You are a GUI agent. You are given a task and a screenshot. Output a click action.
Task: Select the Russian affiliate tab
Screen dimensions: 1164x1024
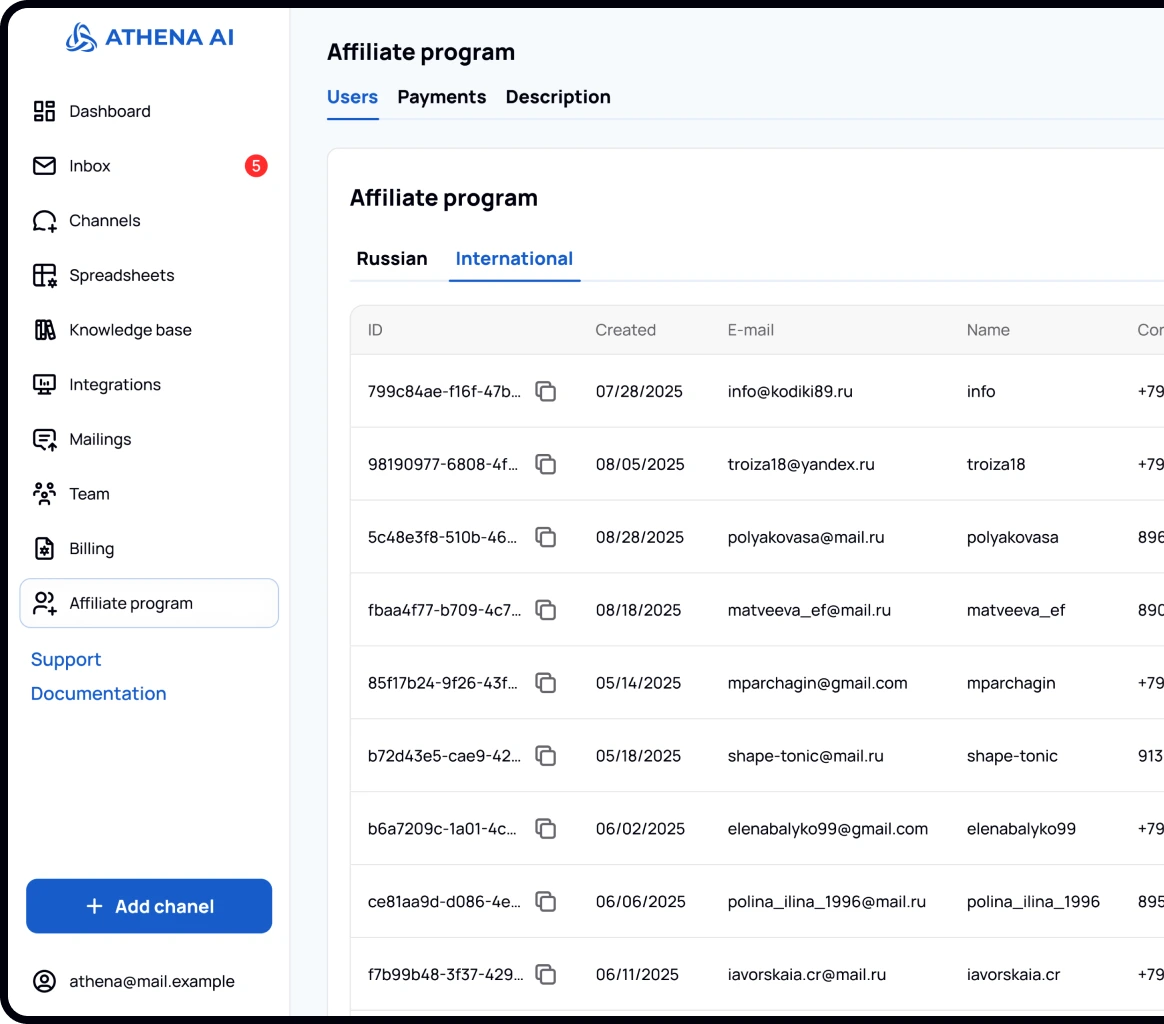[391, 259]
